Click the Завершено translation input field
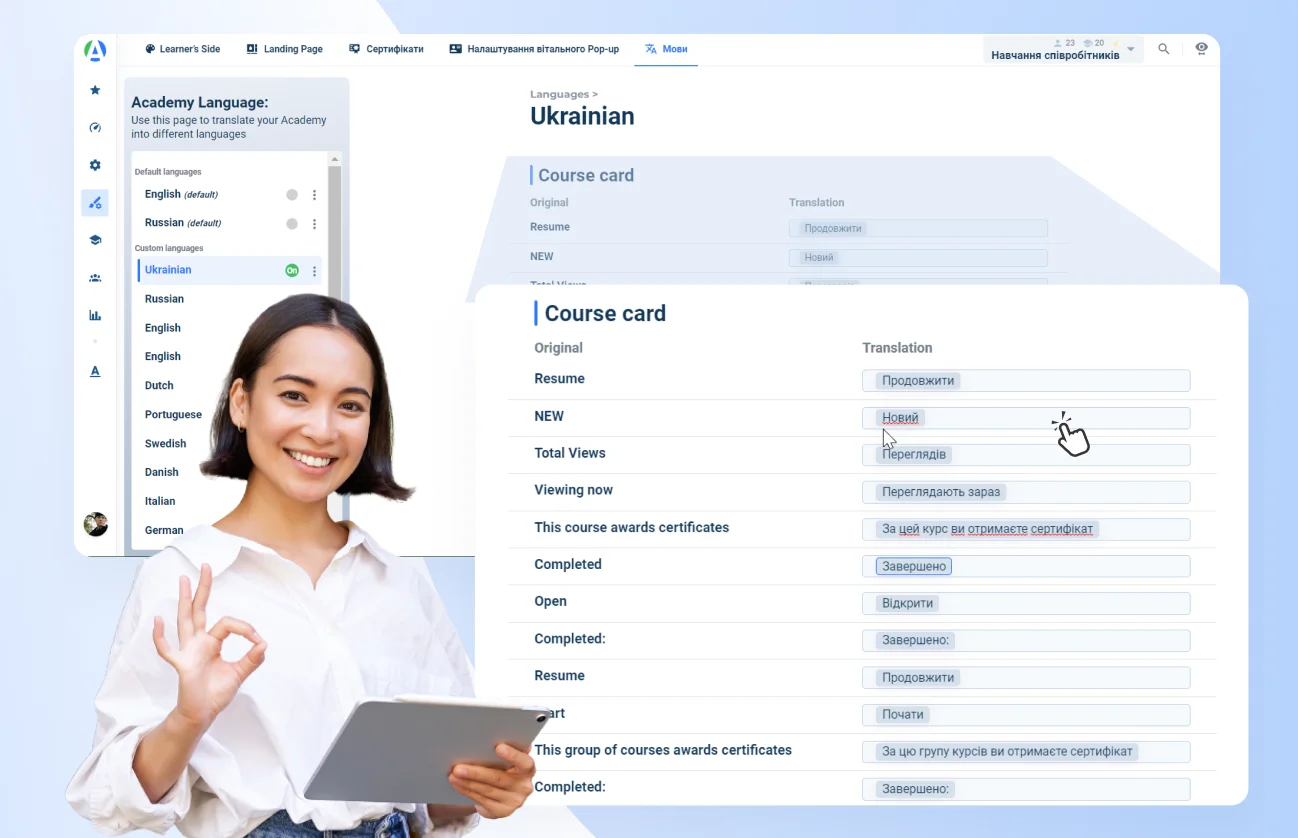 coord(1026,566)
